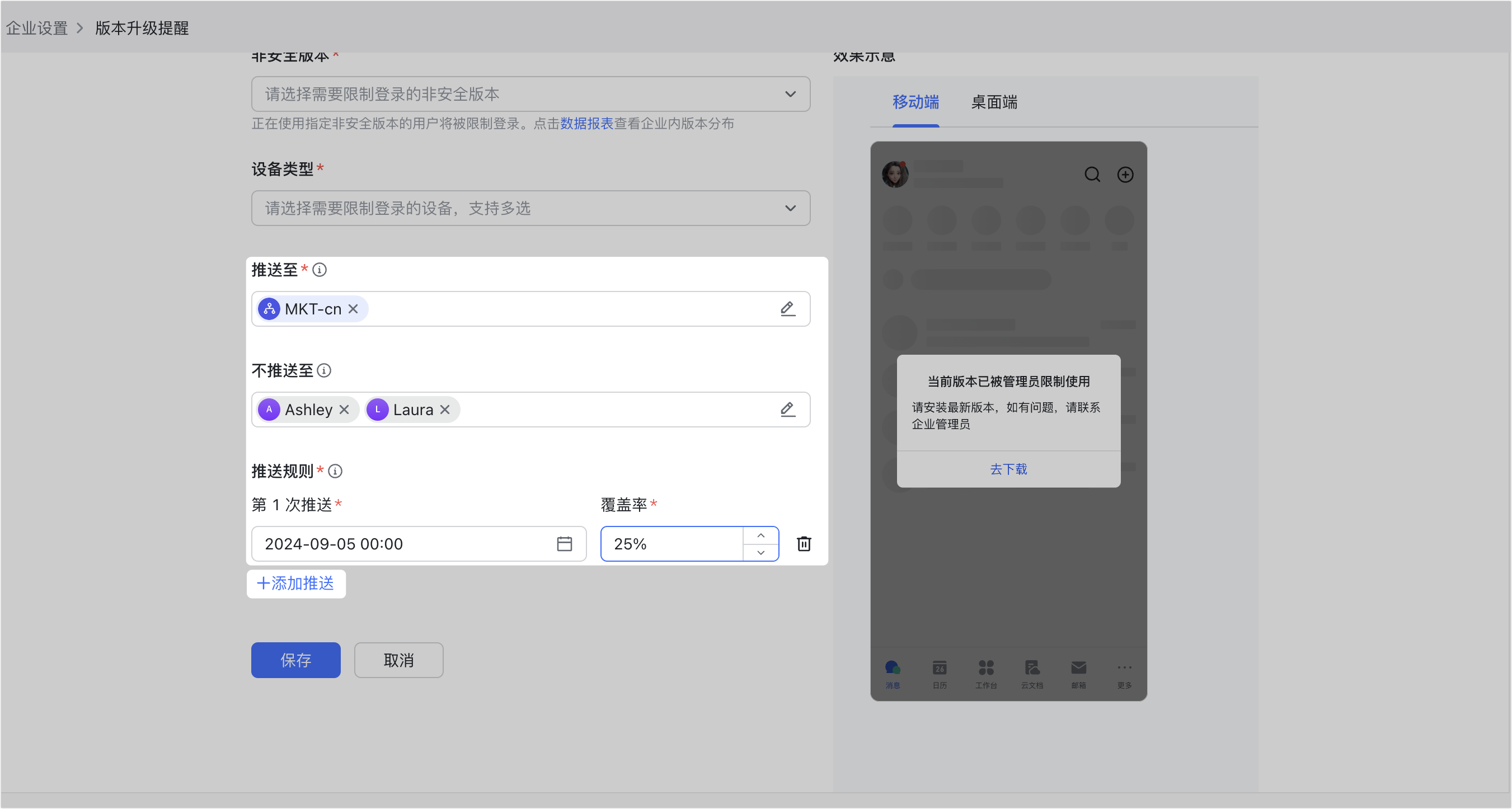1512x809 pixels.
Task: Show info tooltip next to 不推送至
Action: click(324, 371)
